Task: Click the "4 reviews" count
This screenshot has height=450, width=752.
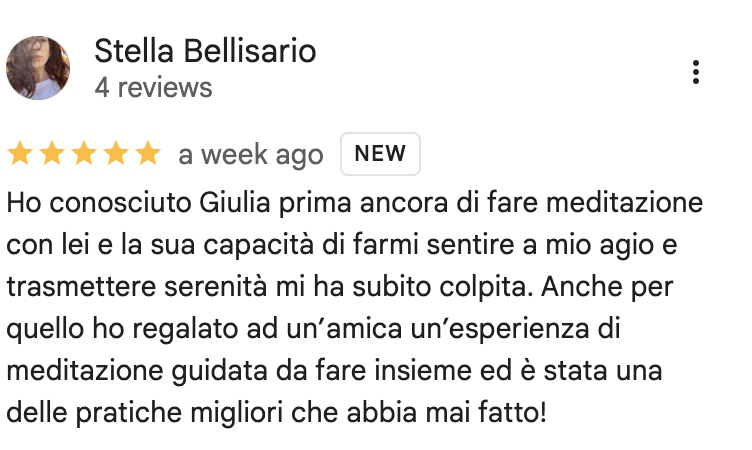Action: (153, 88)
